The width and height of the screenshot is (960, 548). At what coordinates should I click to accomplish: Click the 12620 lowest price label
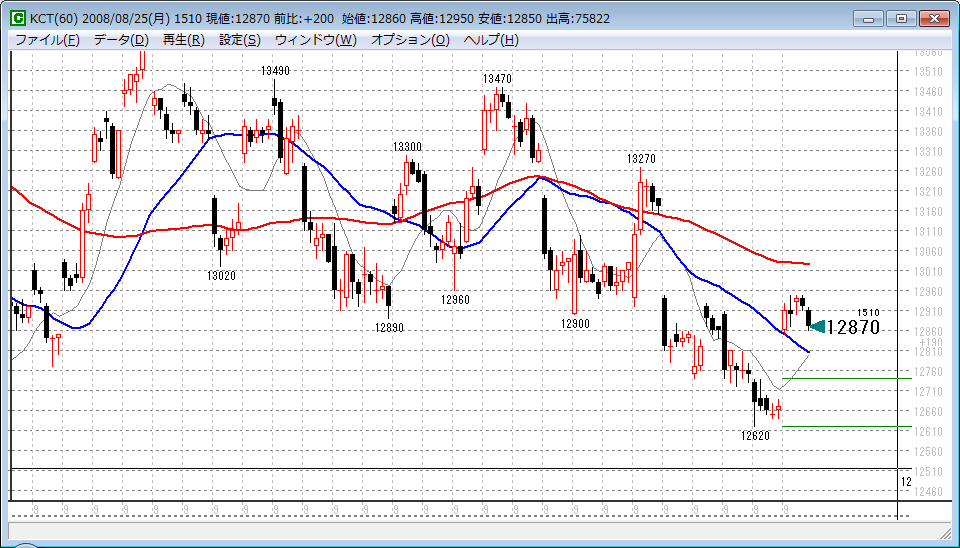tap(755, 436)
